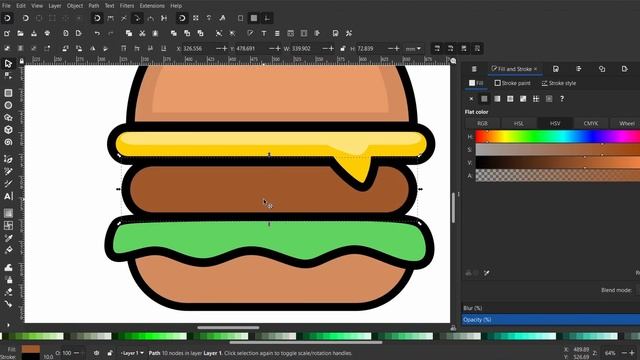The width and height of the screenshot is (640, 360).
Task: Open the Filters menu
Action: tap(127, 6)
